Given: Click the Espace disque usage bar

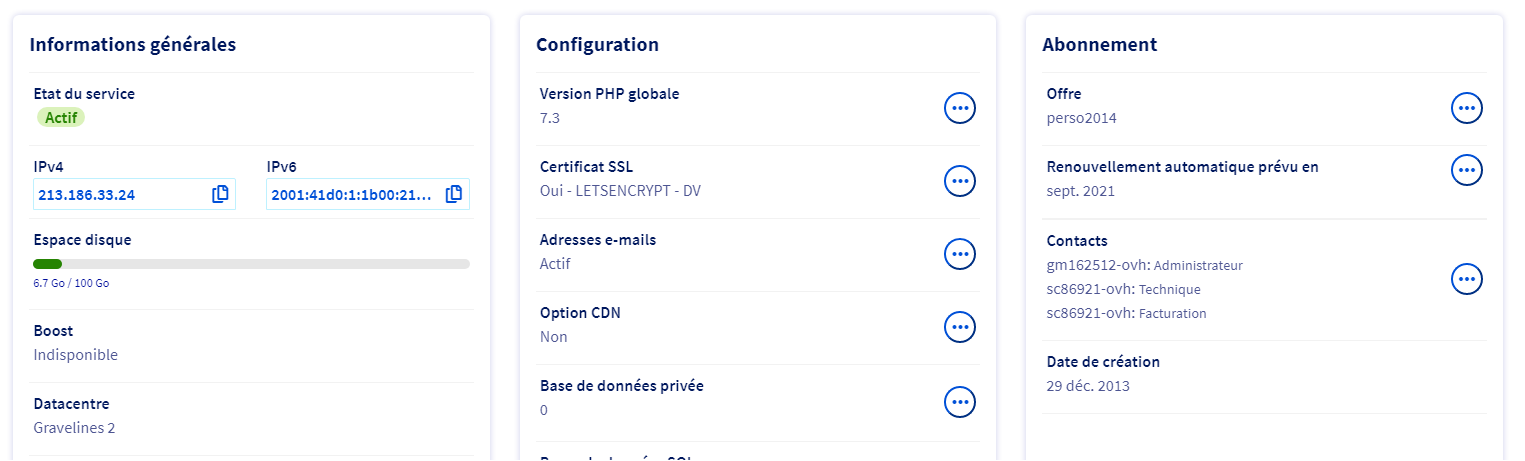Looking at the screenshot, I should pos(251,264).
